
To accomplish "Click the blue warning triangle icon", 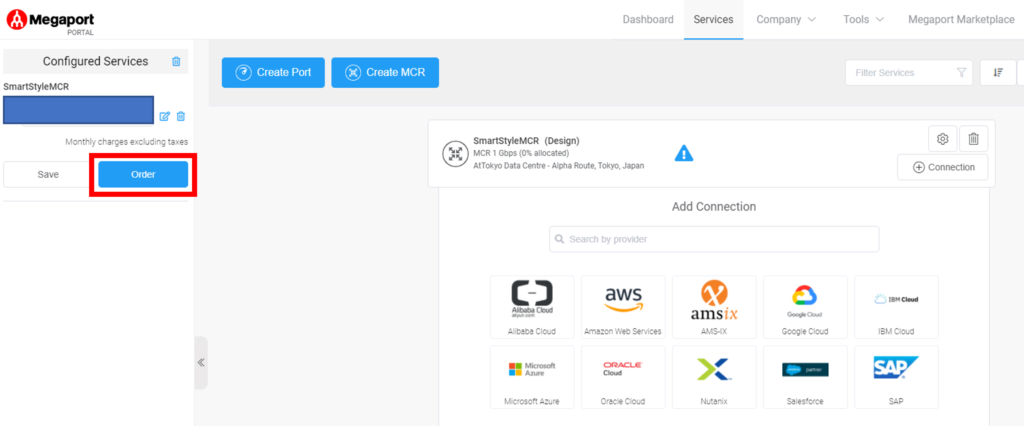I will [684, 153].
